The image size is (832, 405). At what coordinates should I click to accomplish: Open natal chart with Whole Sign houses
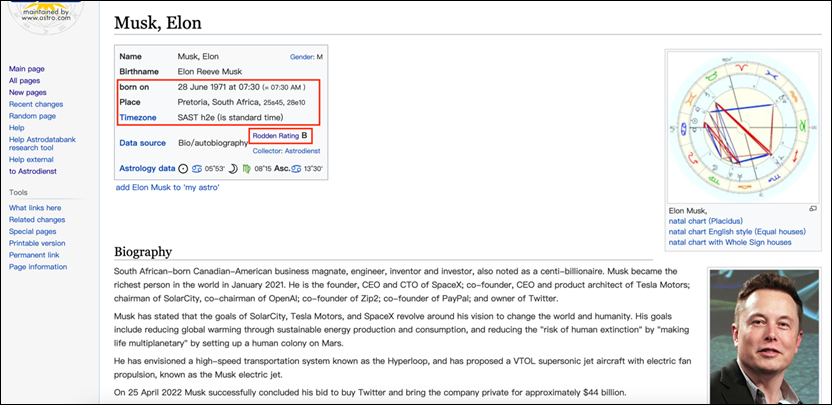730,242
